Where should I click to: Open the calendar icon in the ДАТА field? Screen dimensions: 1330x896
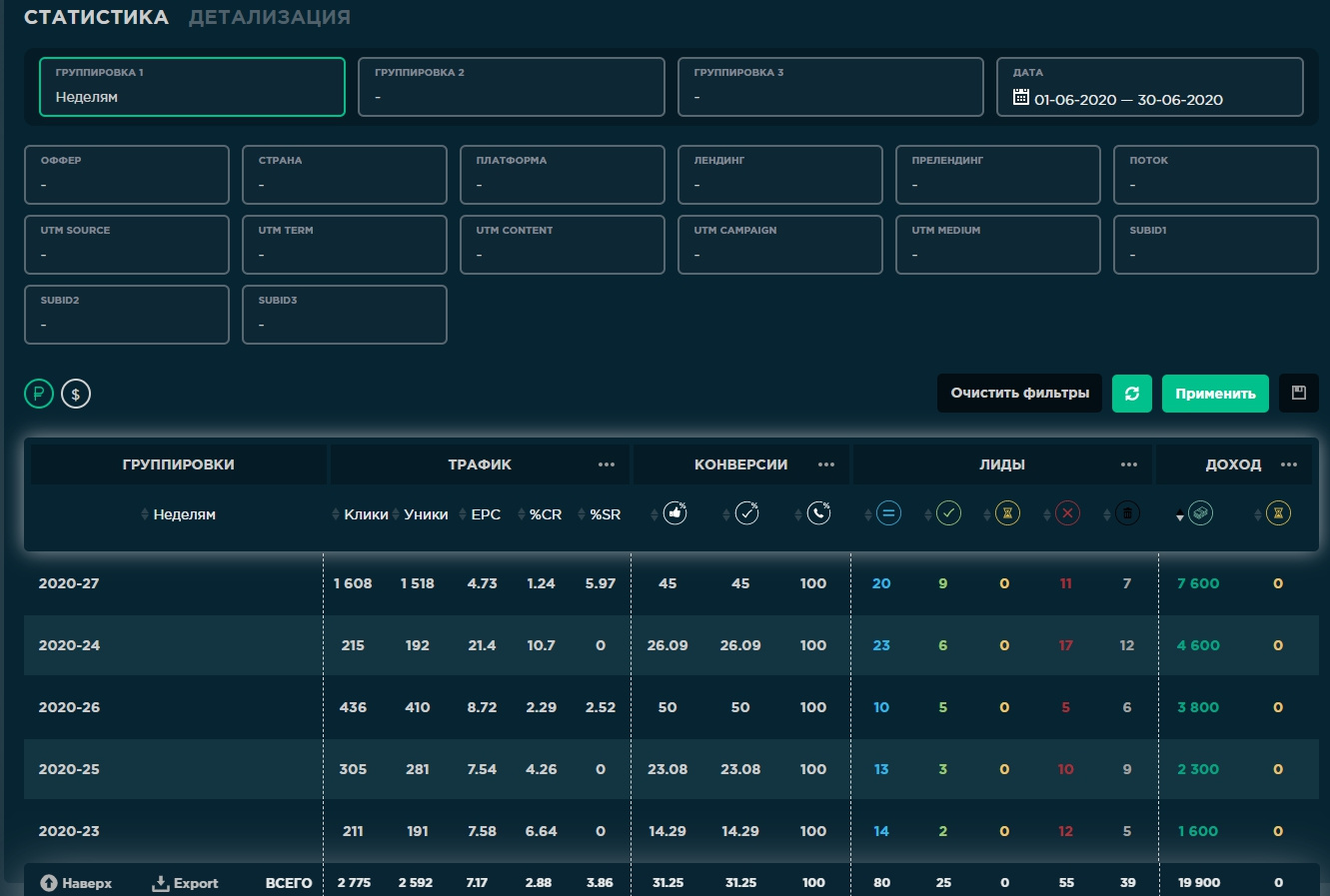[x=1021, y=97]
